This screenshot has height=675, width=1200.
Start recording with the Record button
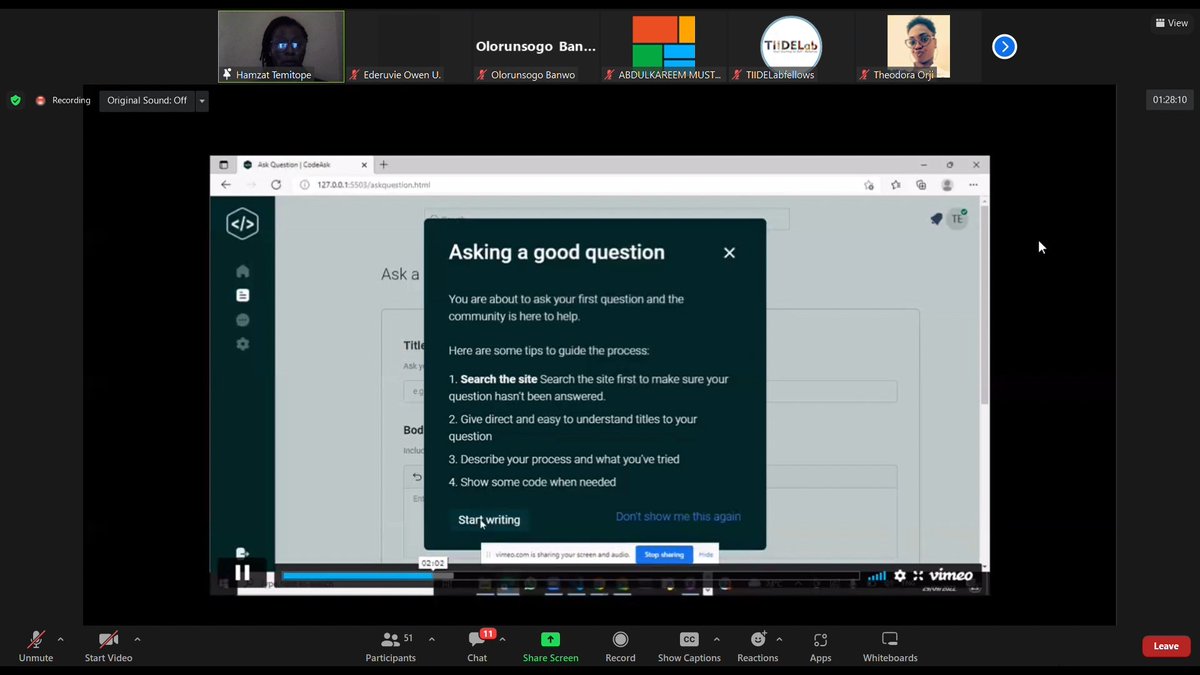click(x=620, y=645)
